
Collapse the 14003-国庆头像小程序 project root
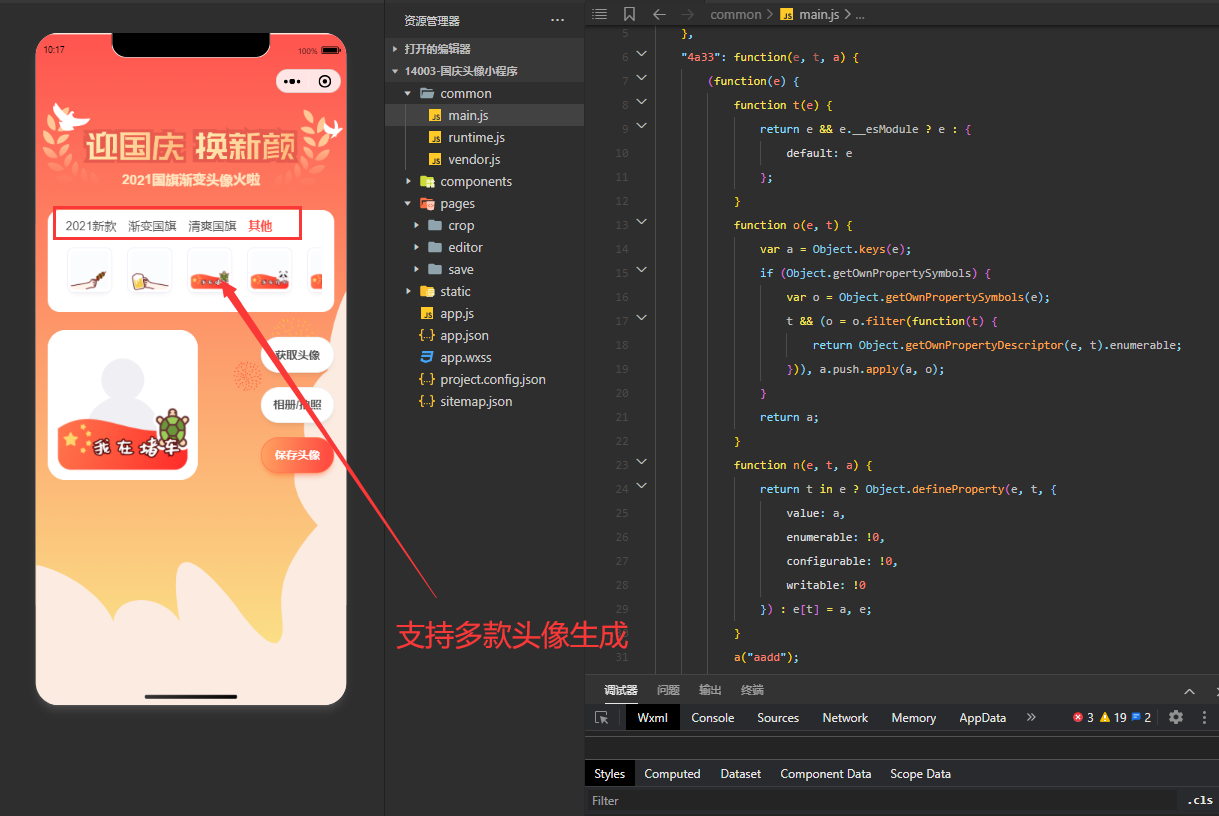pos(484,71)
